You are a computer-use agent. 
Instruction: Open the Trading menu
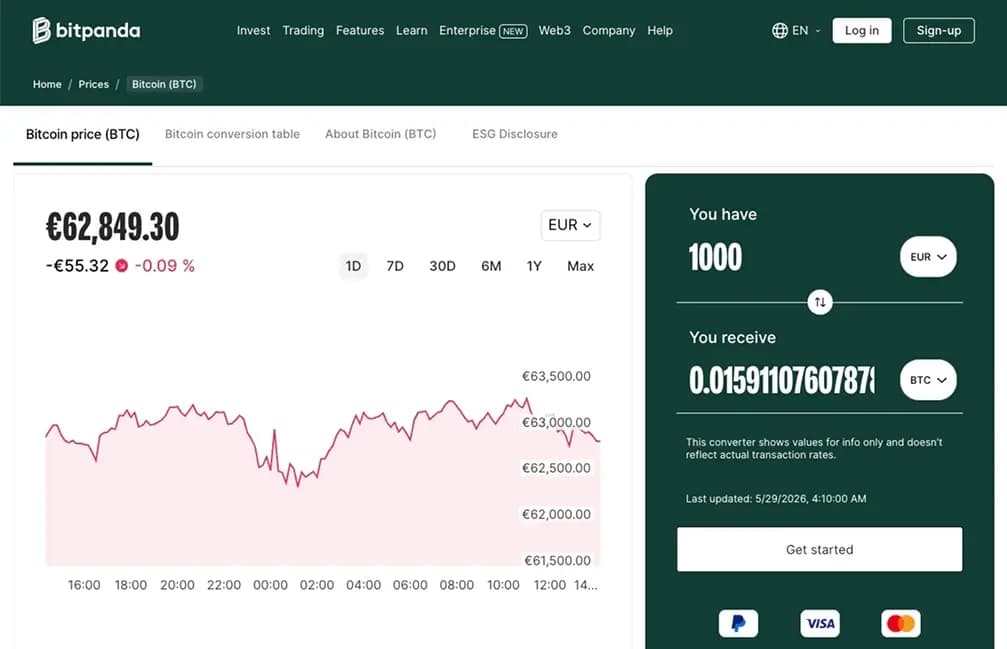[303, 30]
